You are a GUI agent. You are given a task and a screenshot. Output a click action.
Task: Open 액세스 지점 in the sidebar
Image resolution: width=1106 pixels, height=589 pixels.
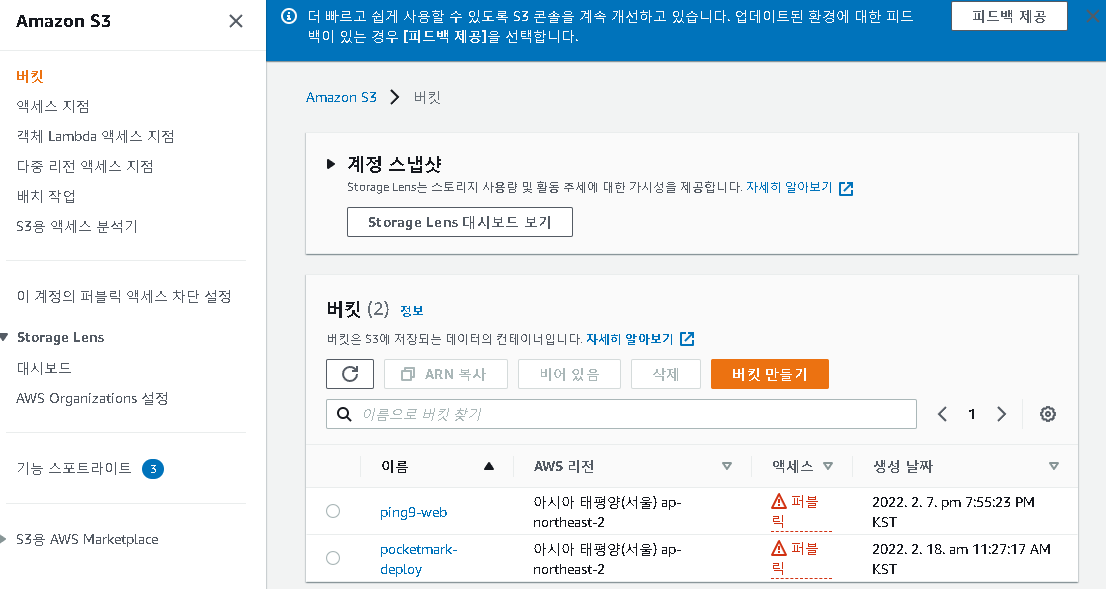pyautogui.click(x=53, y=107)
